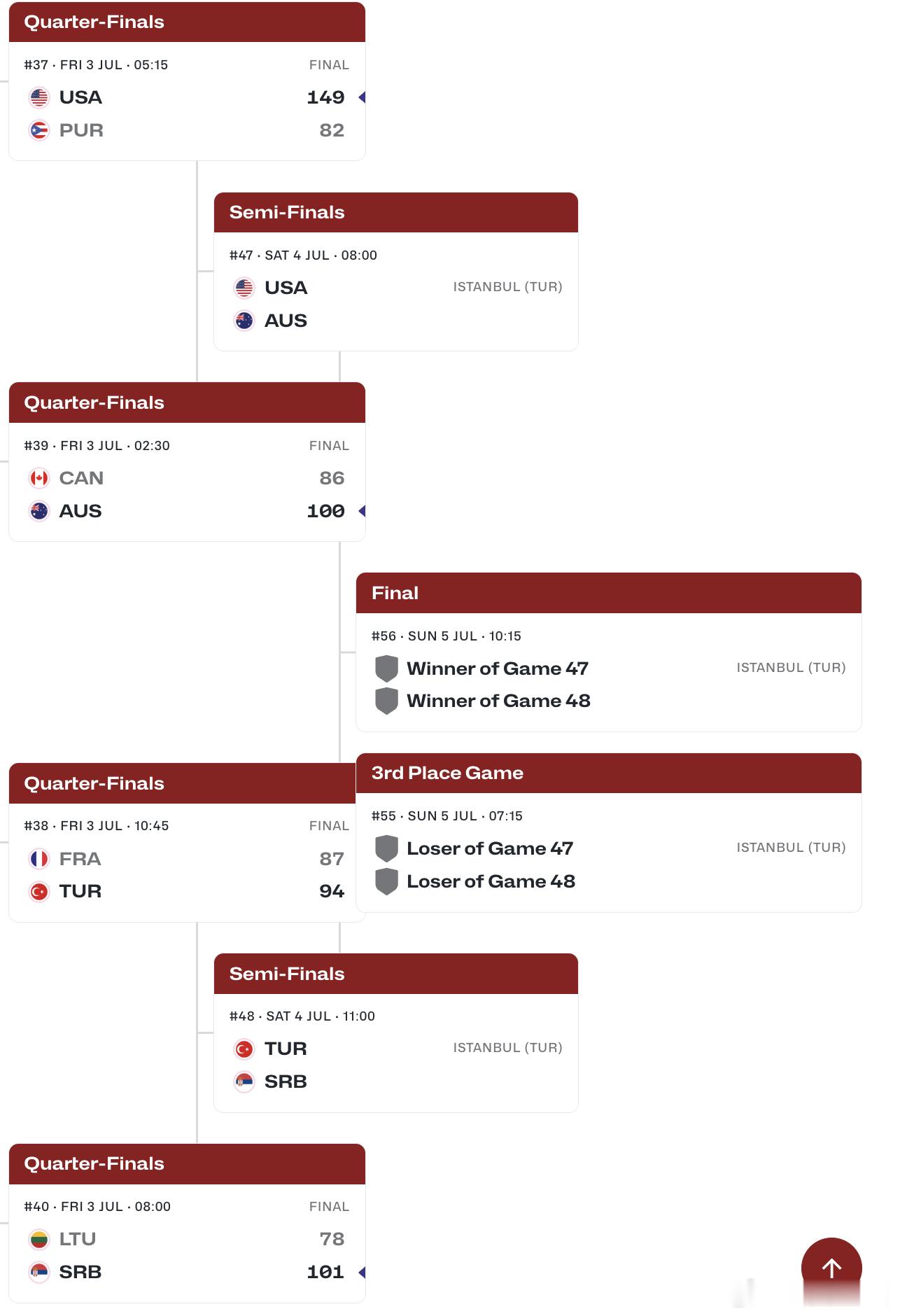Select USA team name in semi-final 47
Screen dimensions: 914x1316
[x=286, y=288]
